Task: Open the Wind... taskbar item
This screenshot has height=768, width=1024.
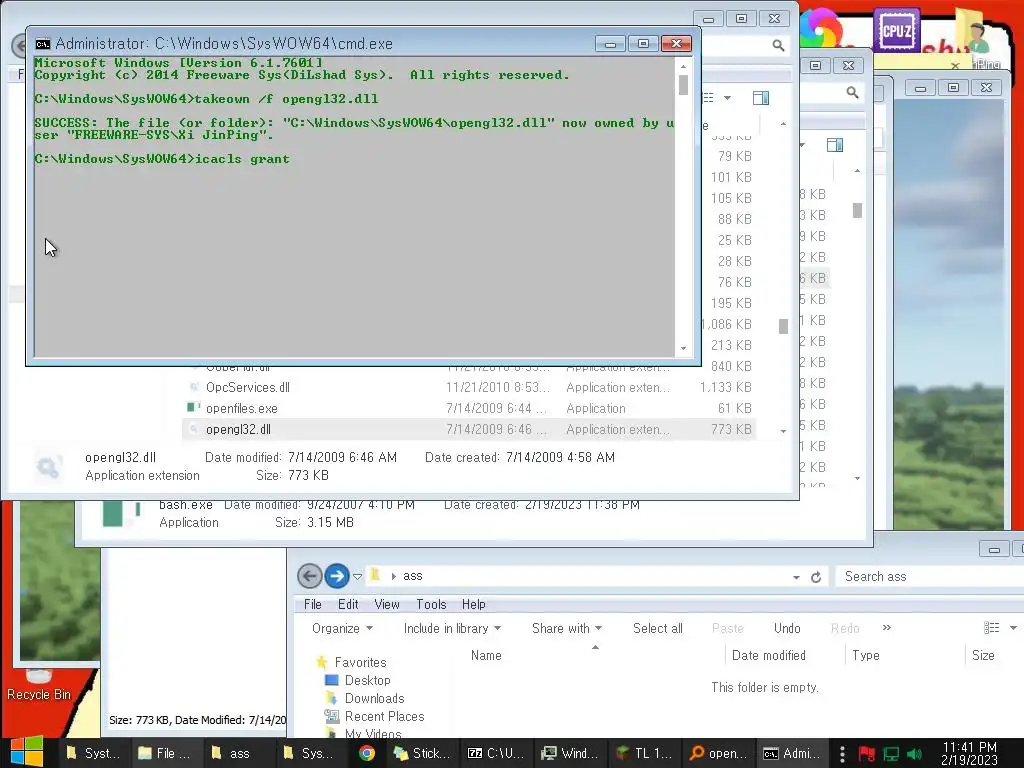Action: point(570,753)
